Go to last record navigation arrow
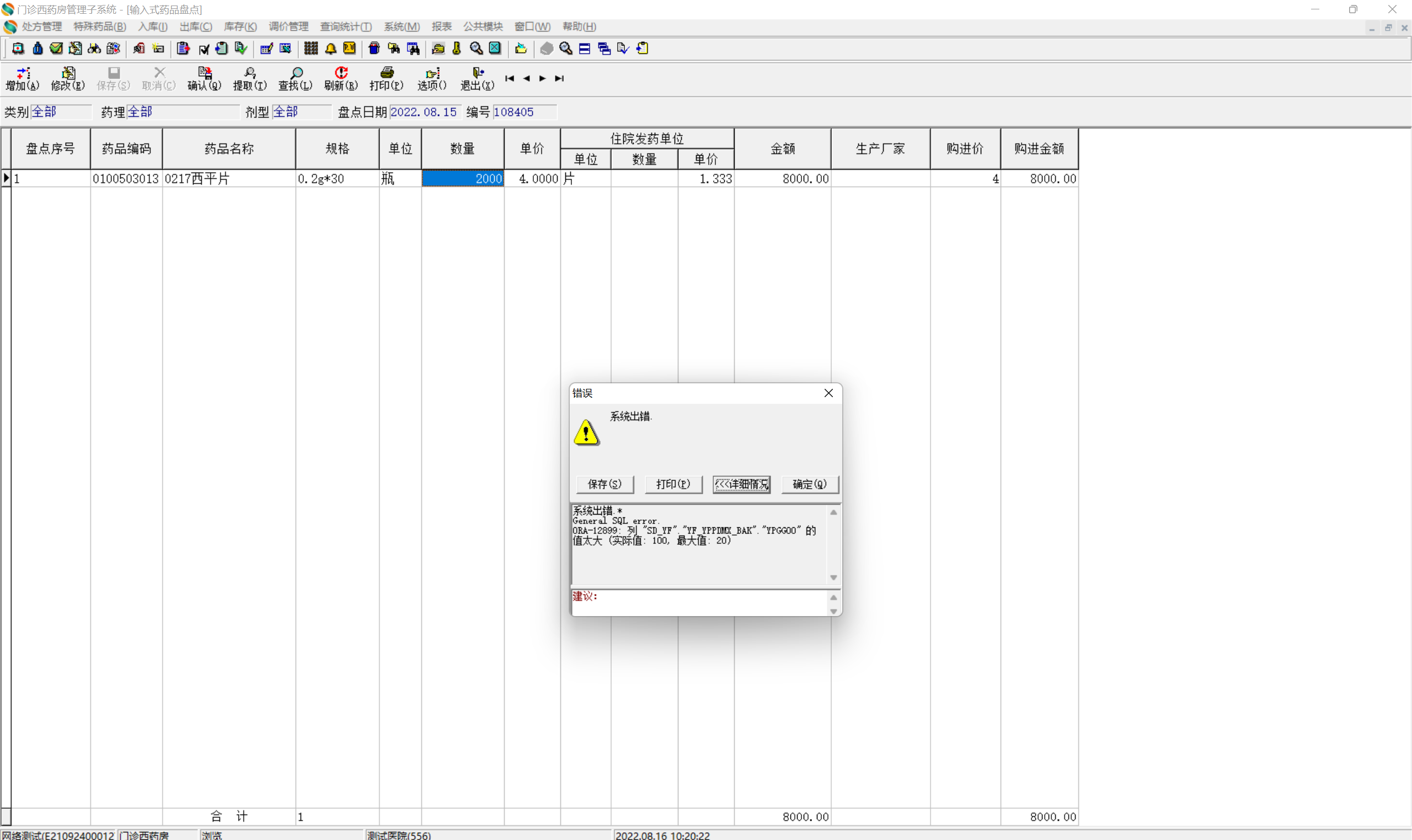Viewport: 1412px width, 840px height. click(x=559, y=79)
